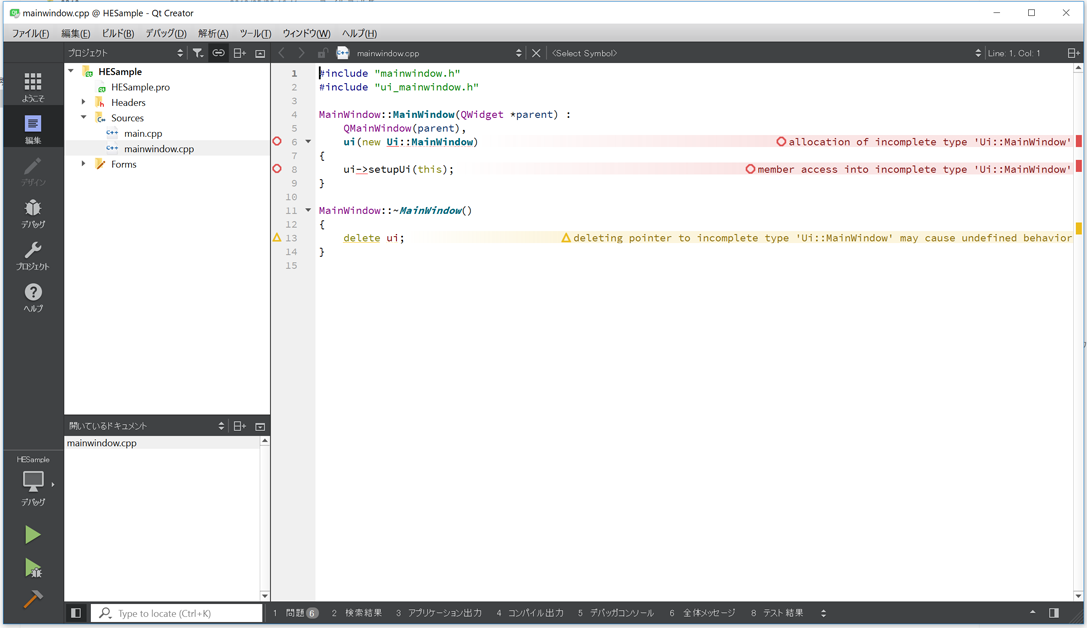
Task: Click warning marker on line 13
Action: [277, 237]
